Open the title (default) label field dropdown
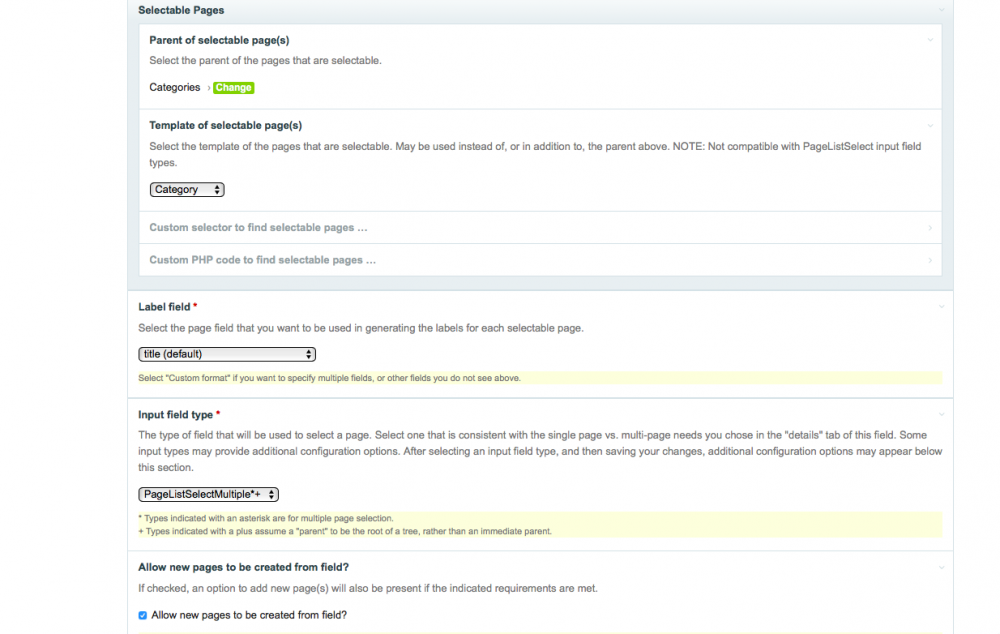The width and height of the screenshot is (1000, 634). [x=227, y=354]
